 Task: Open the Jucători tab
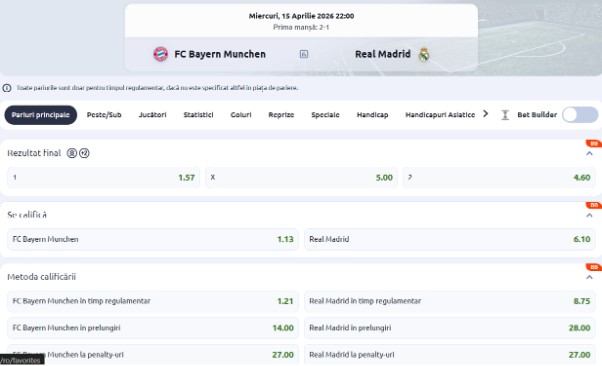[x=152, y=115]
